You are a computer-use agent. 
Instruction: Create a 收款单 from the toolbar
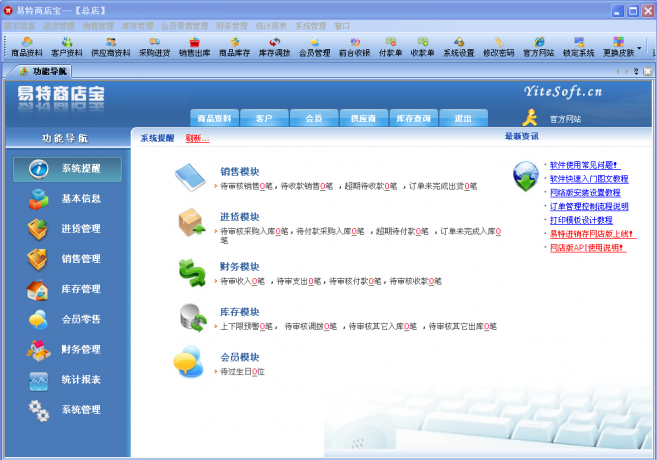click(x=422, y=47)
